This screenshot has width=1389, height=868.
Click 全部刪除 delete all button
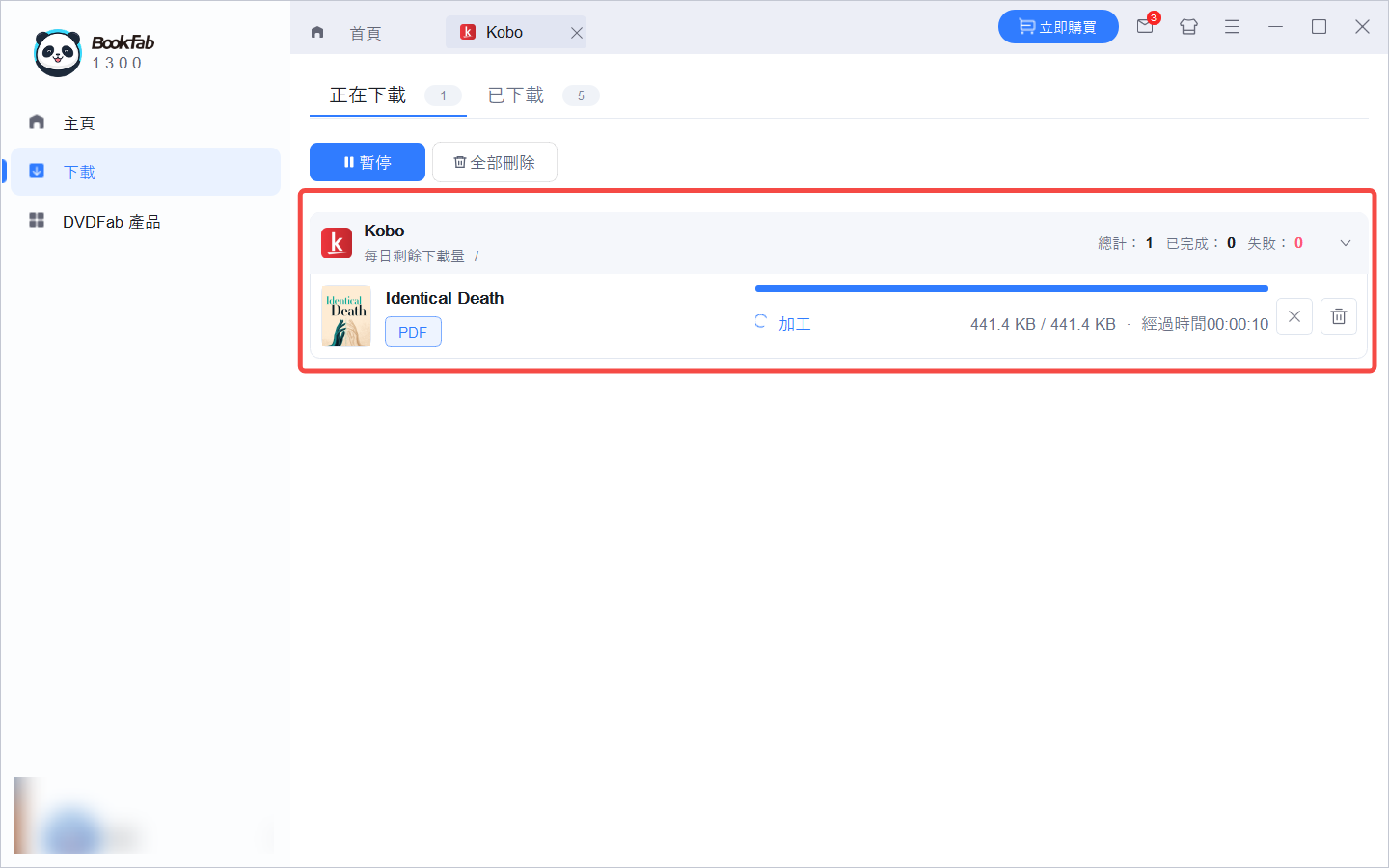pyautogui.click(x=495, y=162)
